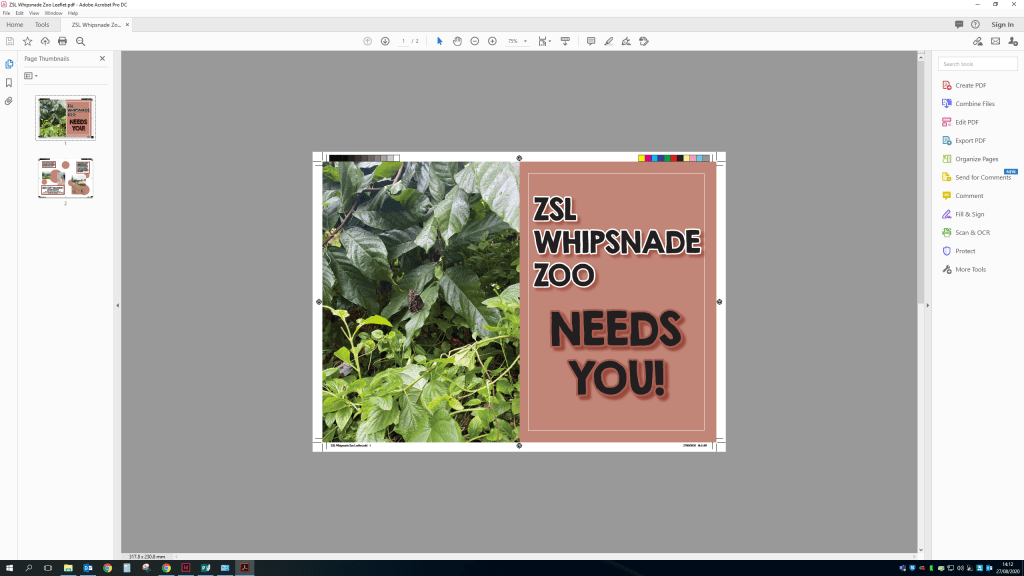Open the Export PDF tool
This screenshot has height=576, width=1024.
coord(970,140)
